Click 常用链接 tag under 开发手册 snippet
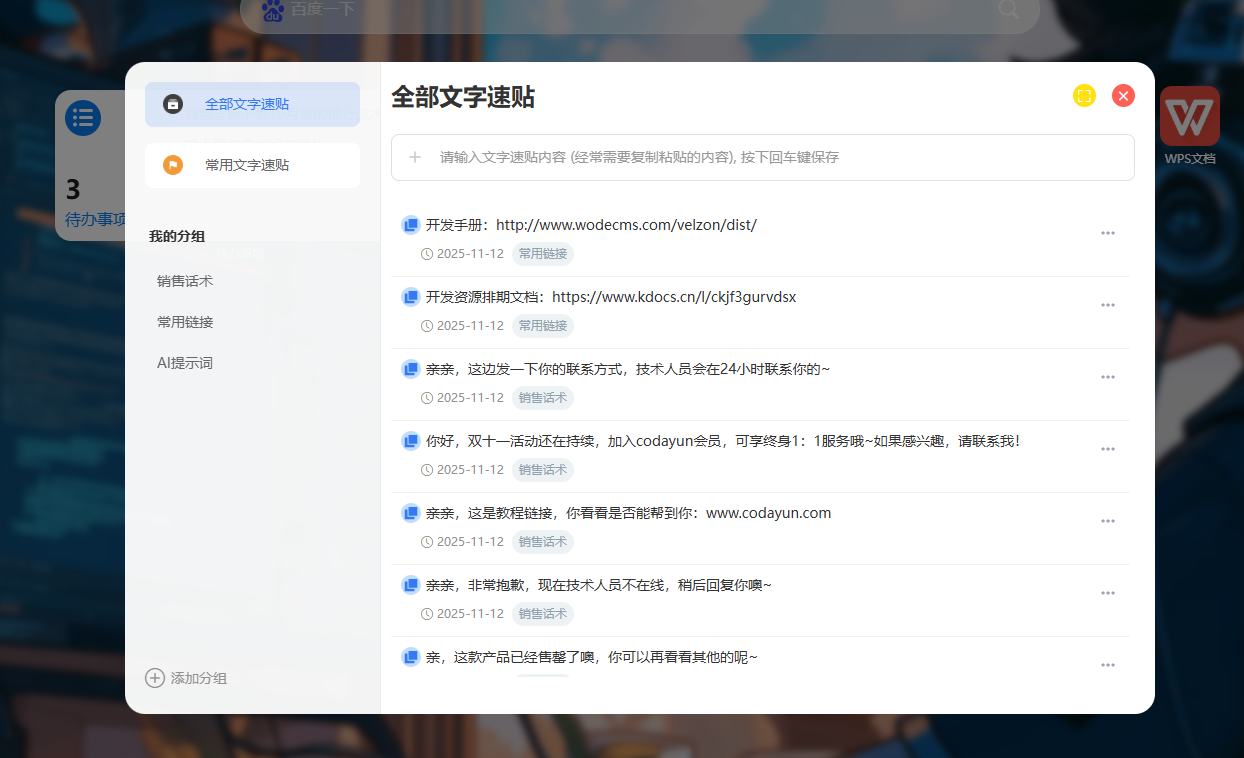 (x=542, y=254)
